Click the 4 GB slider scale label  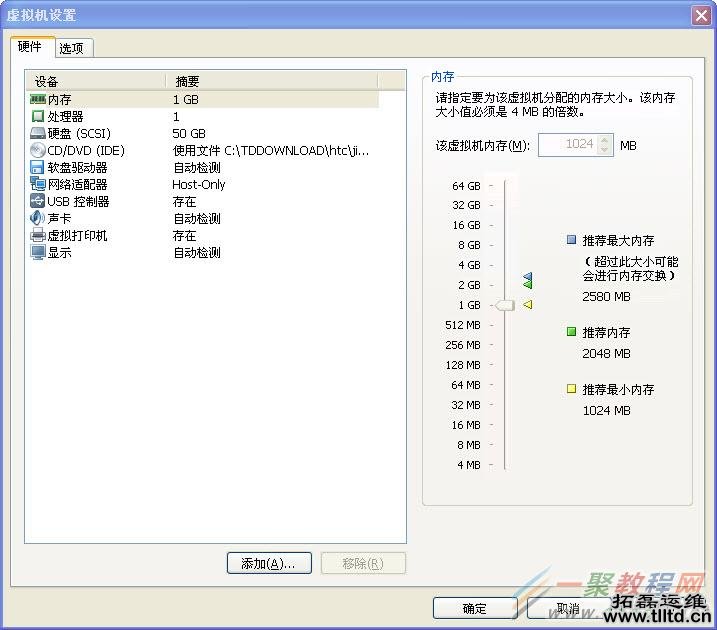pos(470,265)
